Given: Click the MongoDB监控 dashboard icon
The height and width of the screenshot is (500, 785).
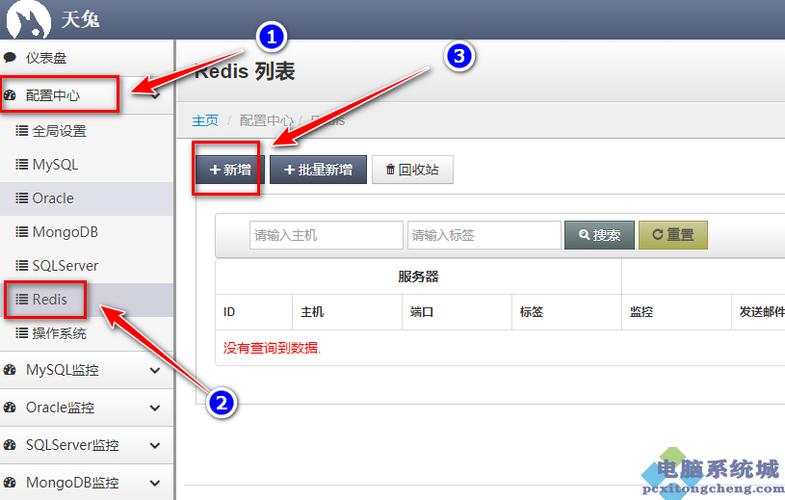Looking at the screenshot, I should [10, 482].
